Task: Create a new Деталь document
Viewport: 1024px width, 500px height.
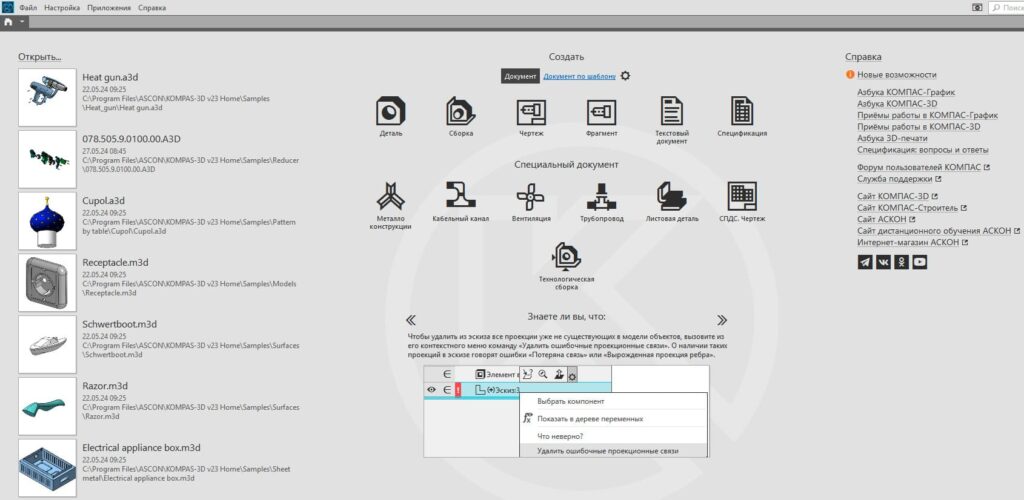Action: click(x=391, y=111)
